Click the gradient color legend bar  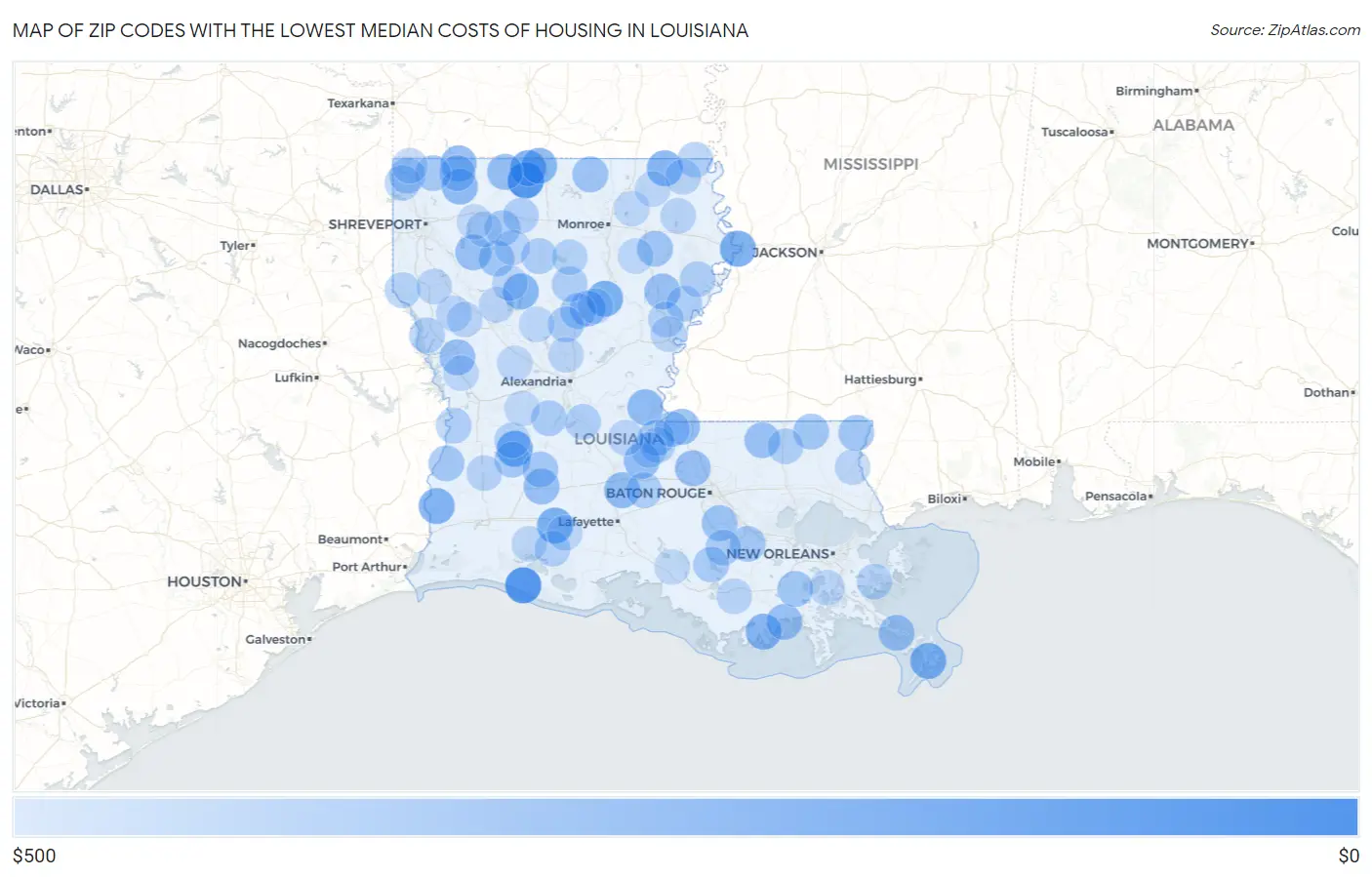coord(685,817)
